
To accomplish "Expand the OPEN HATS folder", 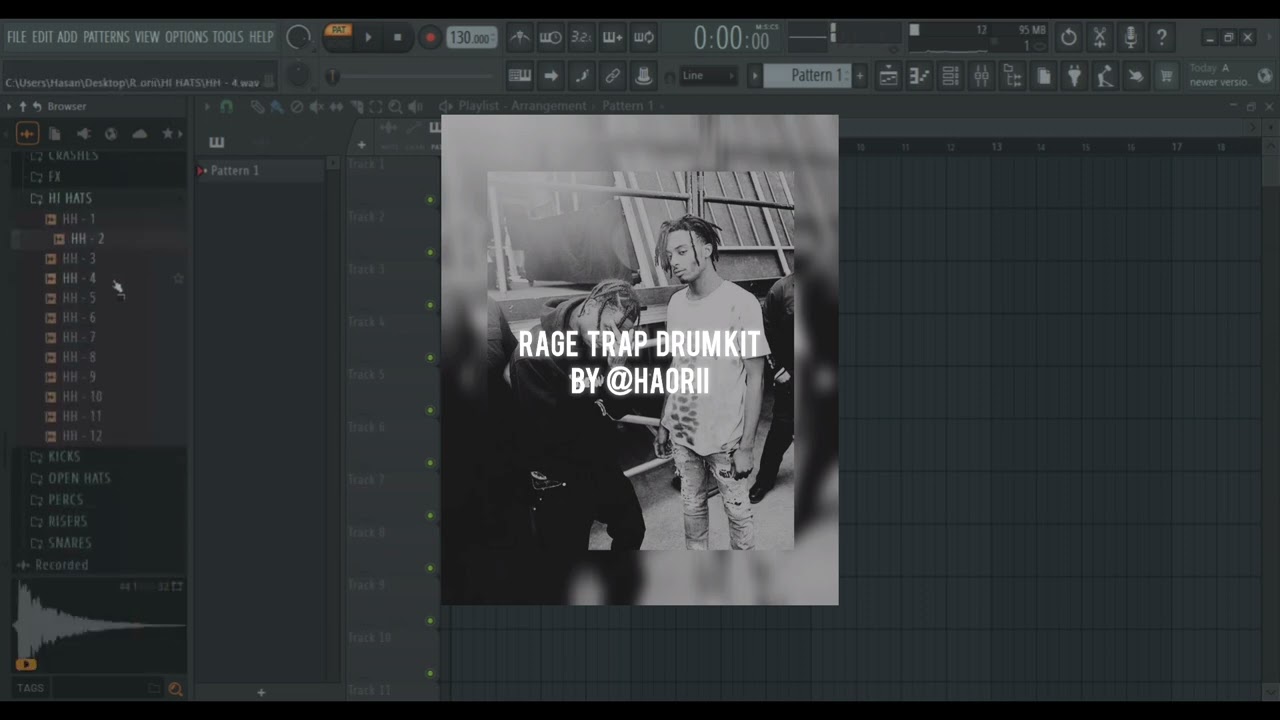I will (x=79, y=478).
